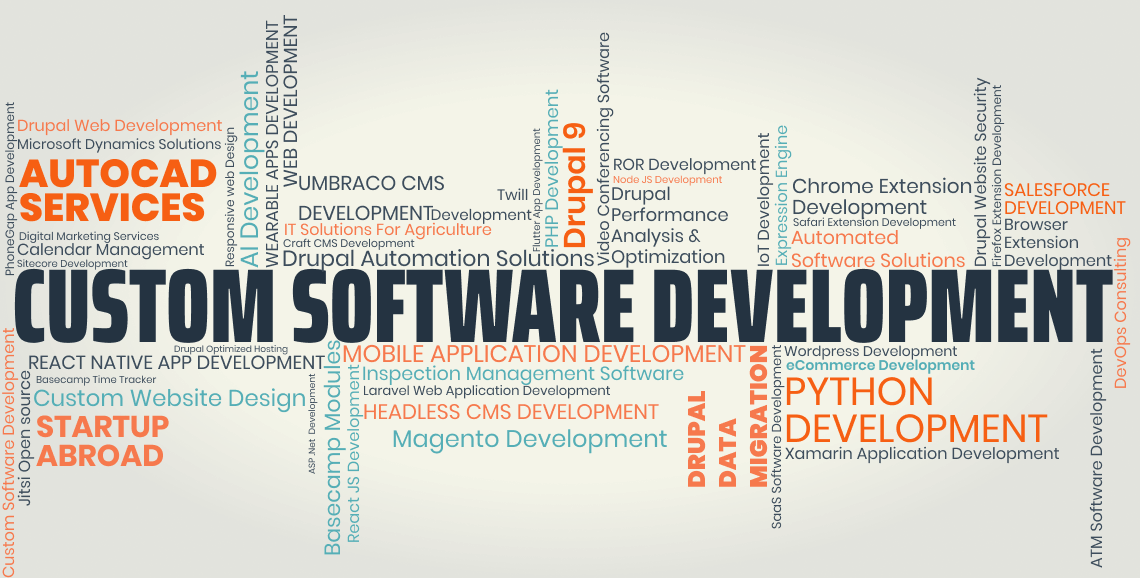Screen dimensions: 1140x578
Task: Click the small Twill word
Action: (x=512, y=195)
